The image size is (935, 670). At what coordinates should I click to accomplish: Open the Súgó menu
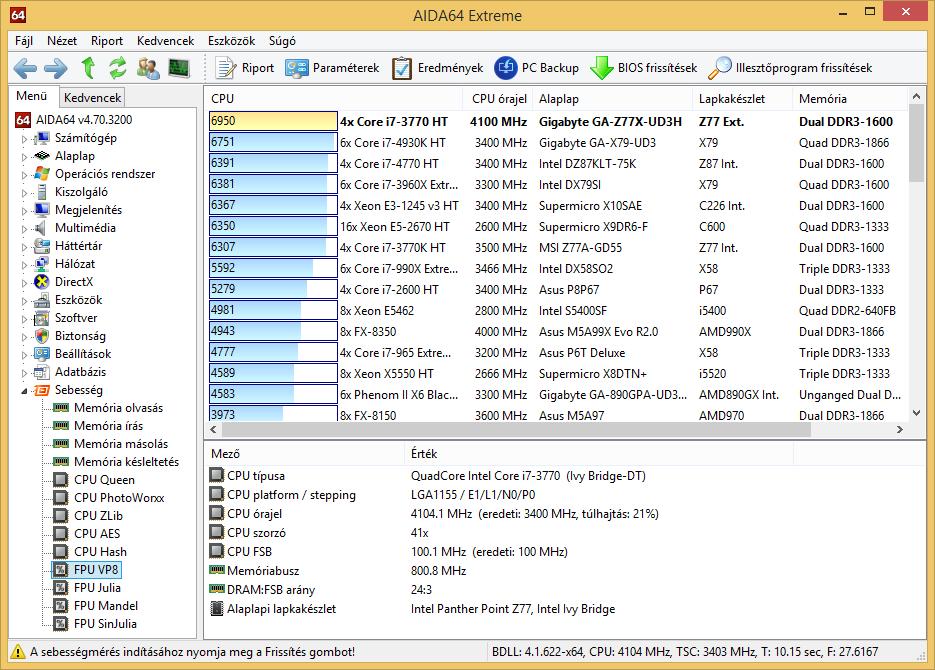[282, 41]
